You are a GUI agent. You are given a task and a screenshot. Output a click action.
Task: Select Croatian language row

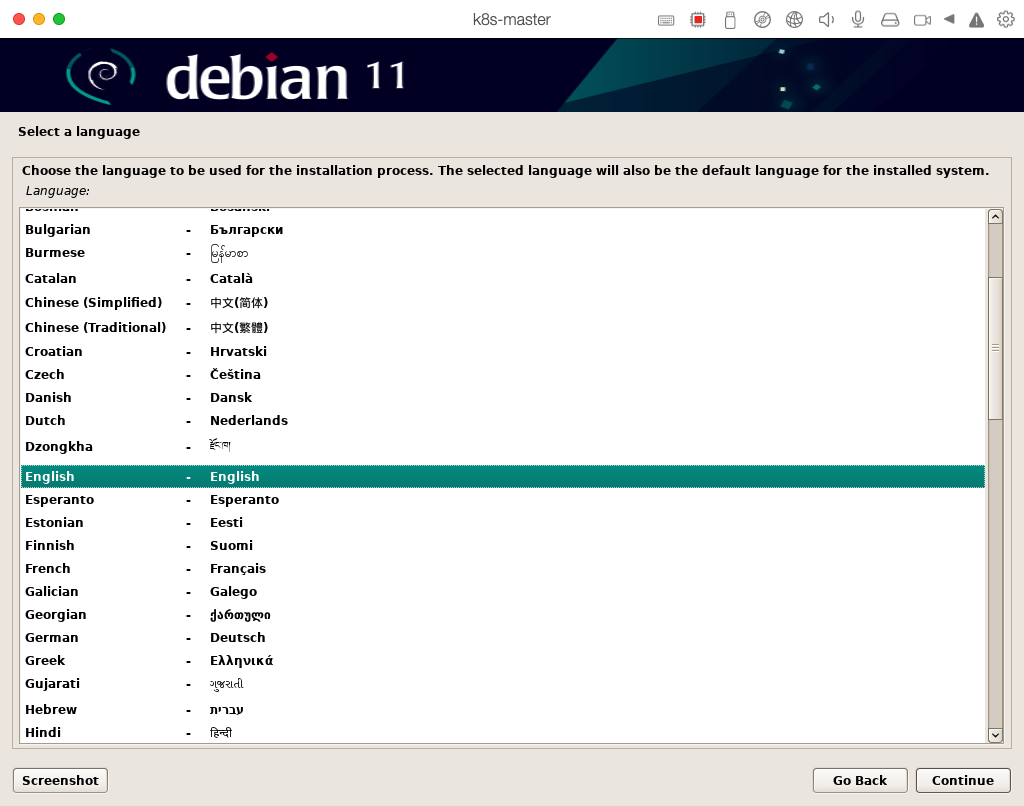502,352
